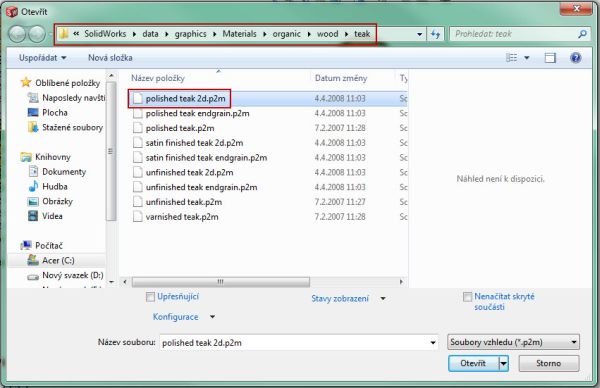Click the Plocha desktop icon
Screen dimensions: 600x388
pos(33,112)
